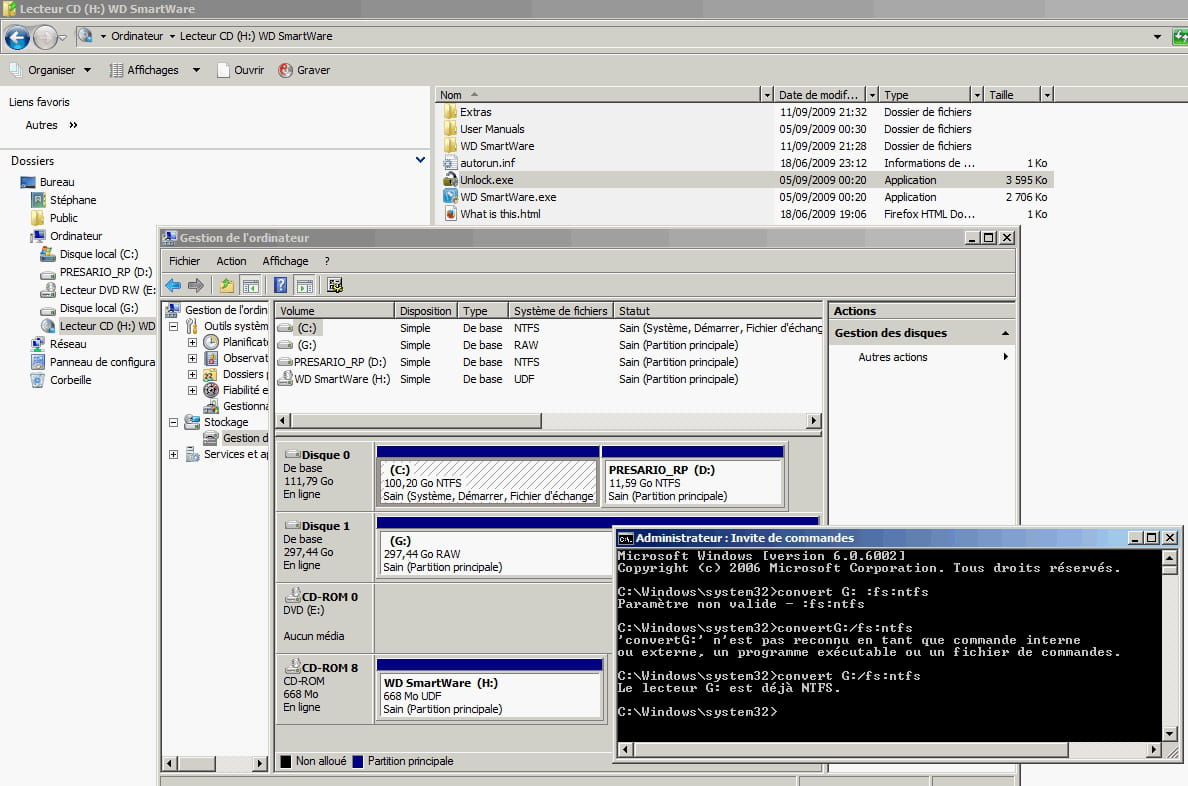This screenshot has height=786, width=1188.
Task: Click the Help icon in Computer Management toolbar
Action: (281, 285)
